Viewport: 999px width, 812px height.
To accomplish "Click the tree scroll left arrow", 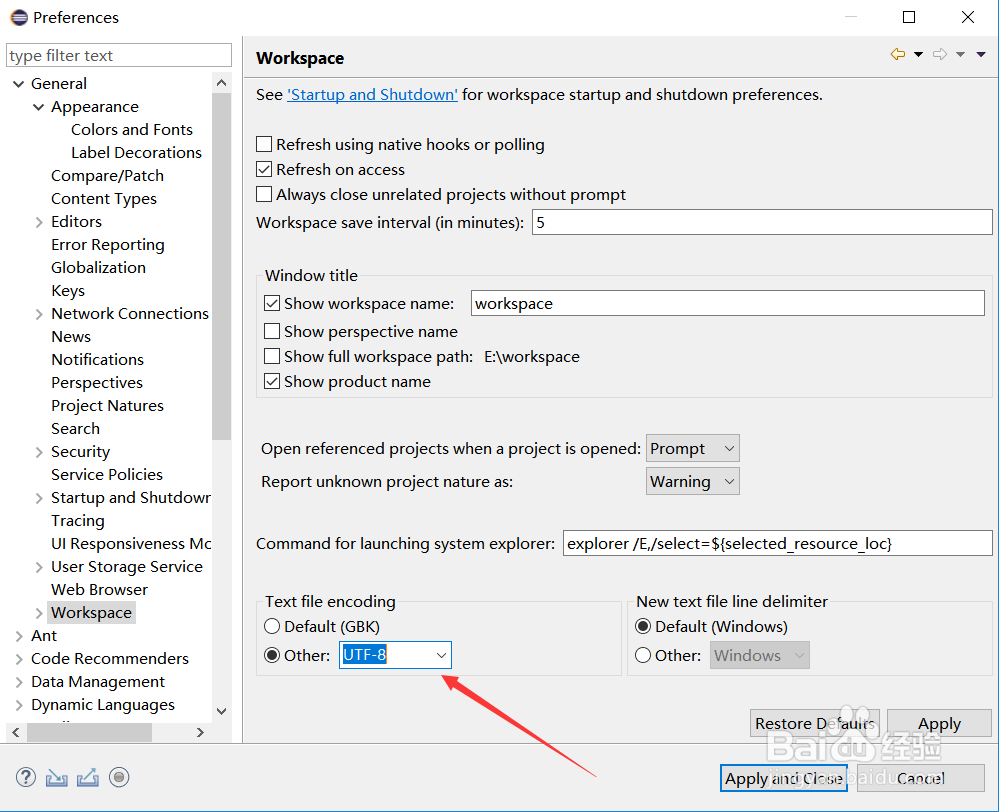I will pos(16,732).
